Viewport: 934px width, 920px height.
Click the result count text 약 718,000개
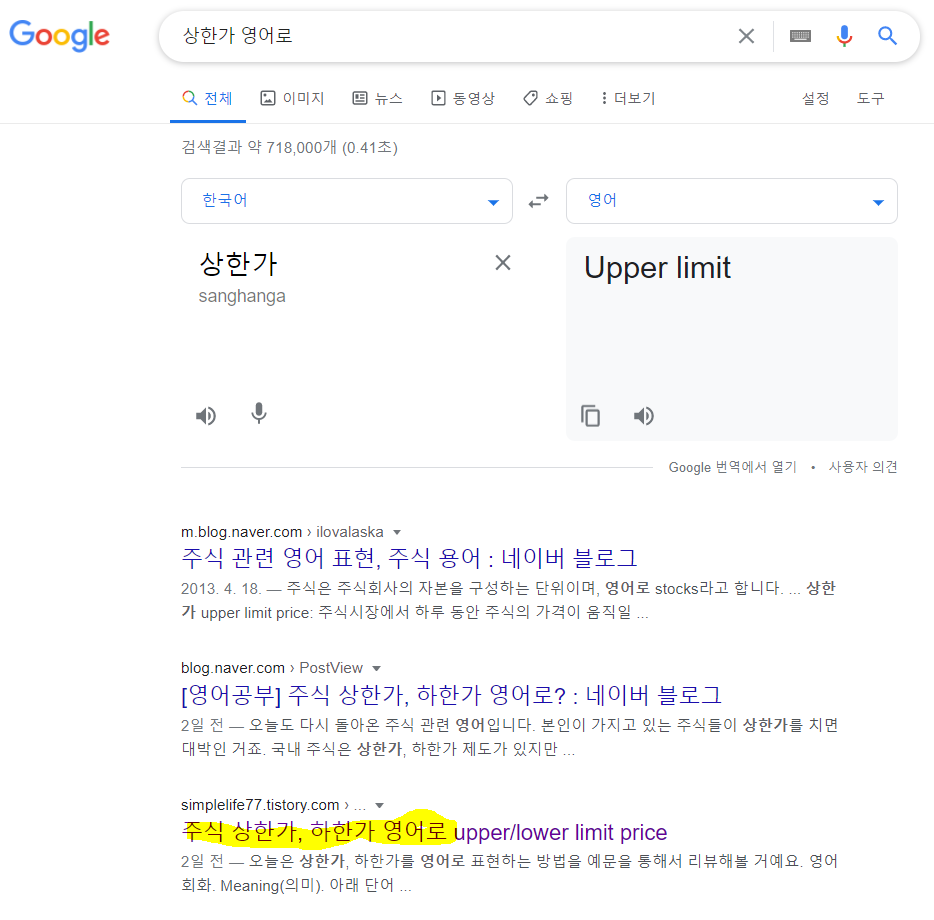pos(292,147)
